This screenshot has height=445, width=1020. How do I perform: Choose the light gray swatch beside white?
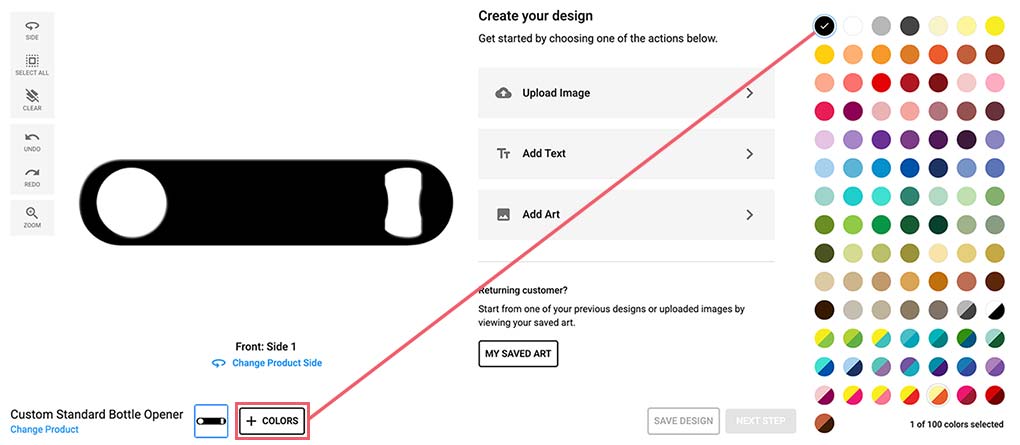click(x=881, y=26)
